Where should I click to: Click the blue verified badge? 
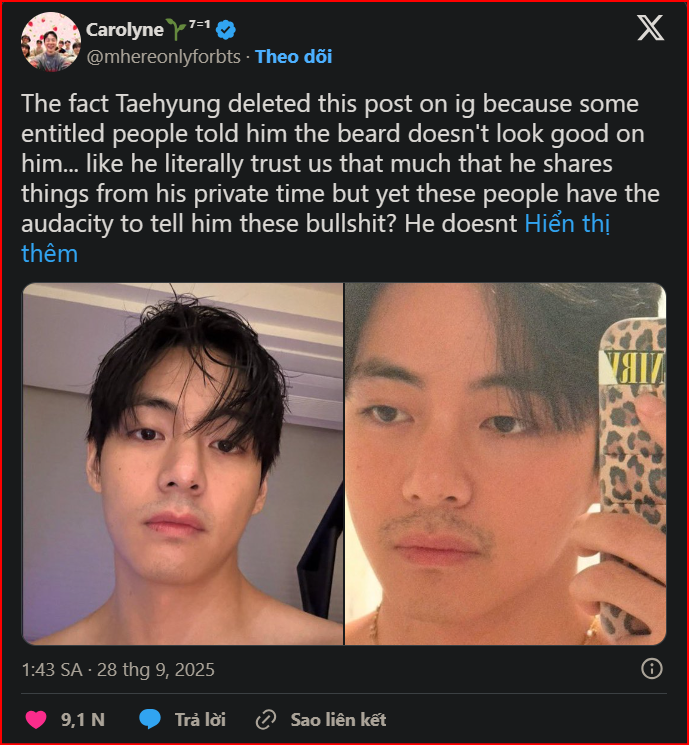coord(226,30)
